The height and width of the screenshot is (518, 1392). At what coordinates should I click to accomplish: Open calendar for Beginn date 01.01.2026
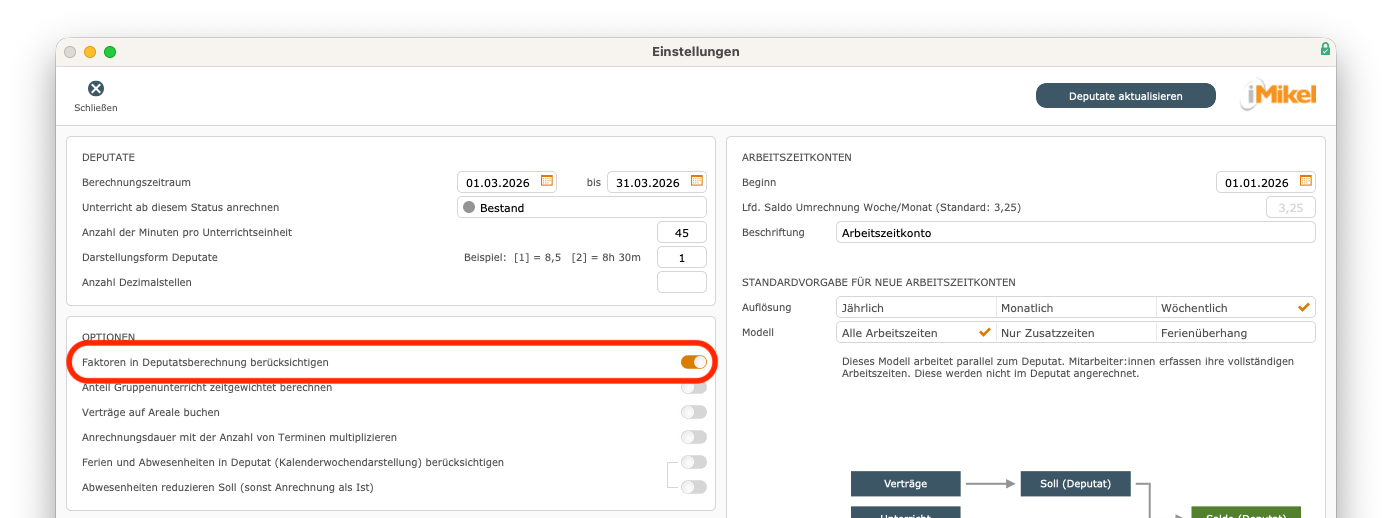coord(1306,181)
